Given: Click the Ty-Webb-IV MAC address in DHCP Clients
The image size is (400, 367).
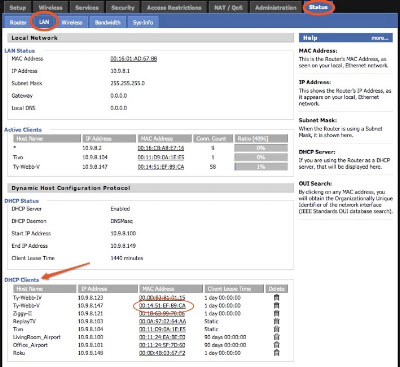Looking at the screenshot, I should pos(162,298).
